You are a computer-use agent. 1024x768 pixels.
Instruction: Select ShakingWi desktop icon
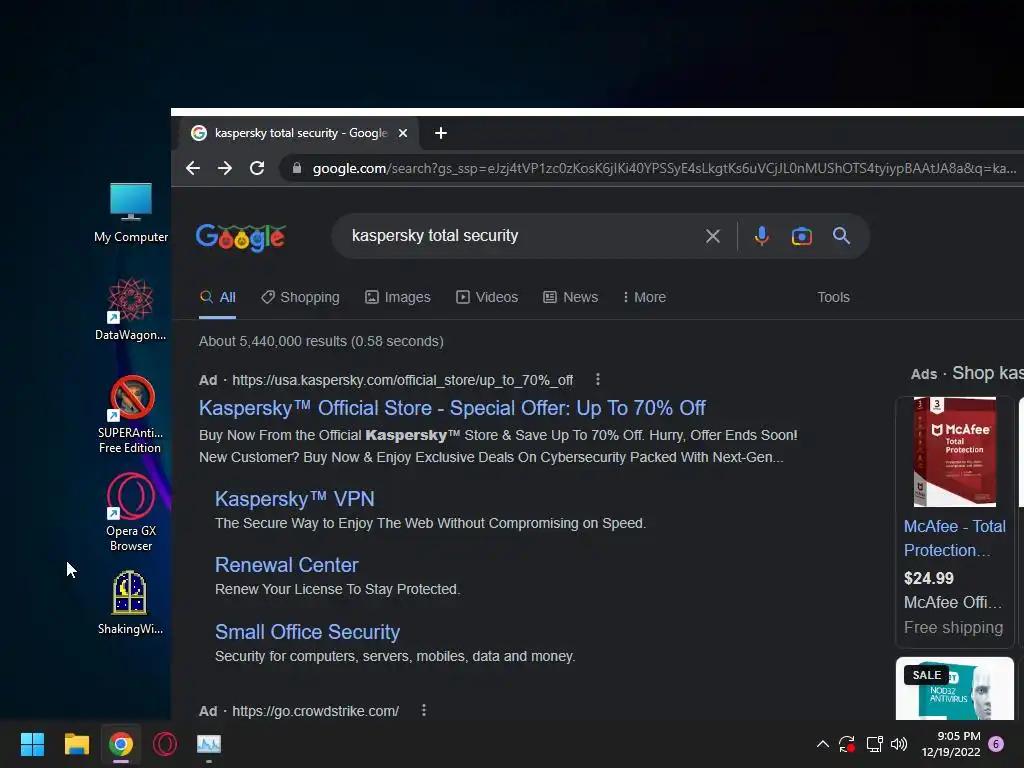click(131, 602)
